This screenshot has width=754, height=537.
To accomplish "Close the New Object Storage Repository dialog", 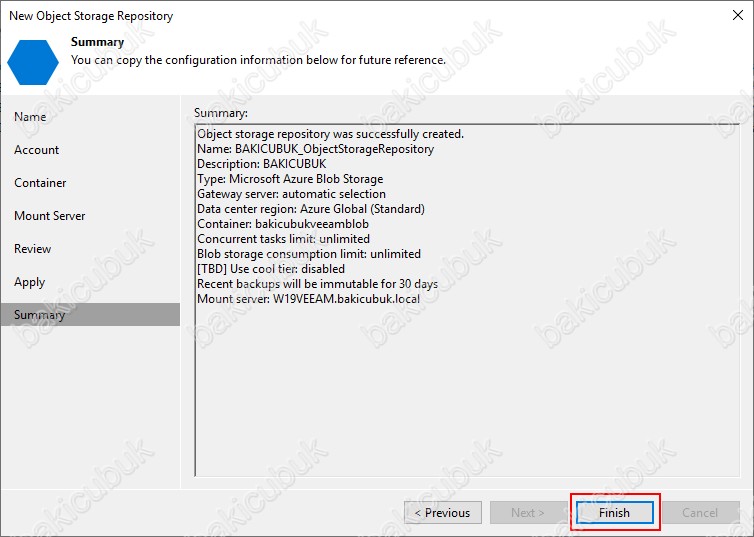I will point(738,15).
